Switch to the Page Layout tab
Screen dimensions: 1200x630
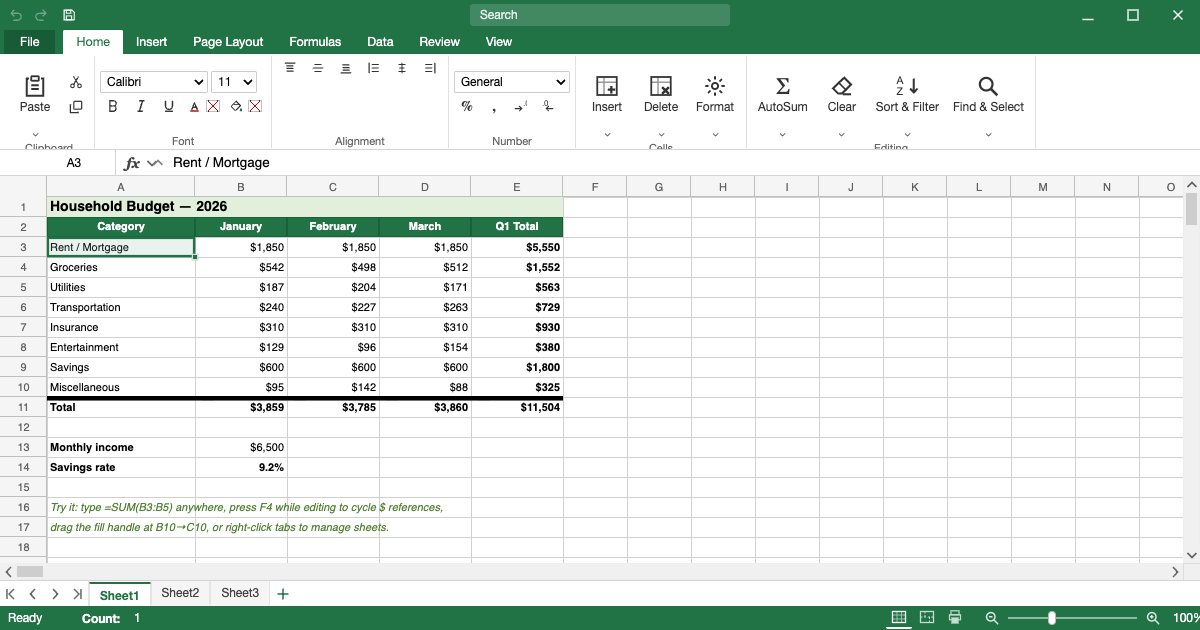[228, 42]
